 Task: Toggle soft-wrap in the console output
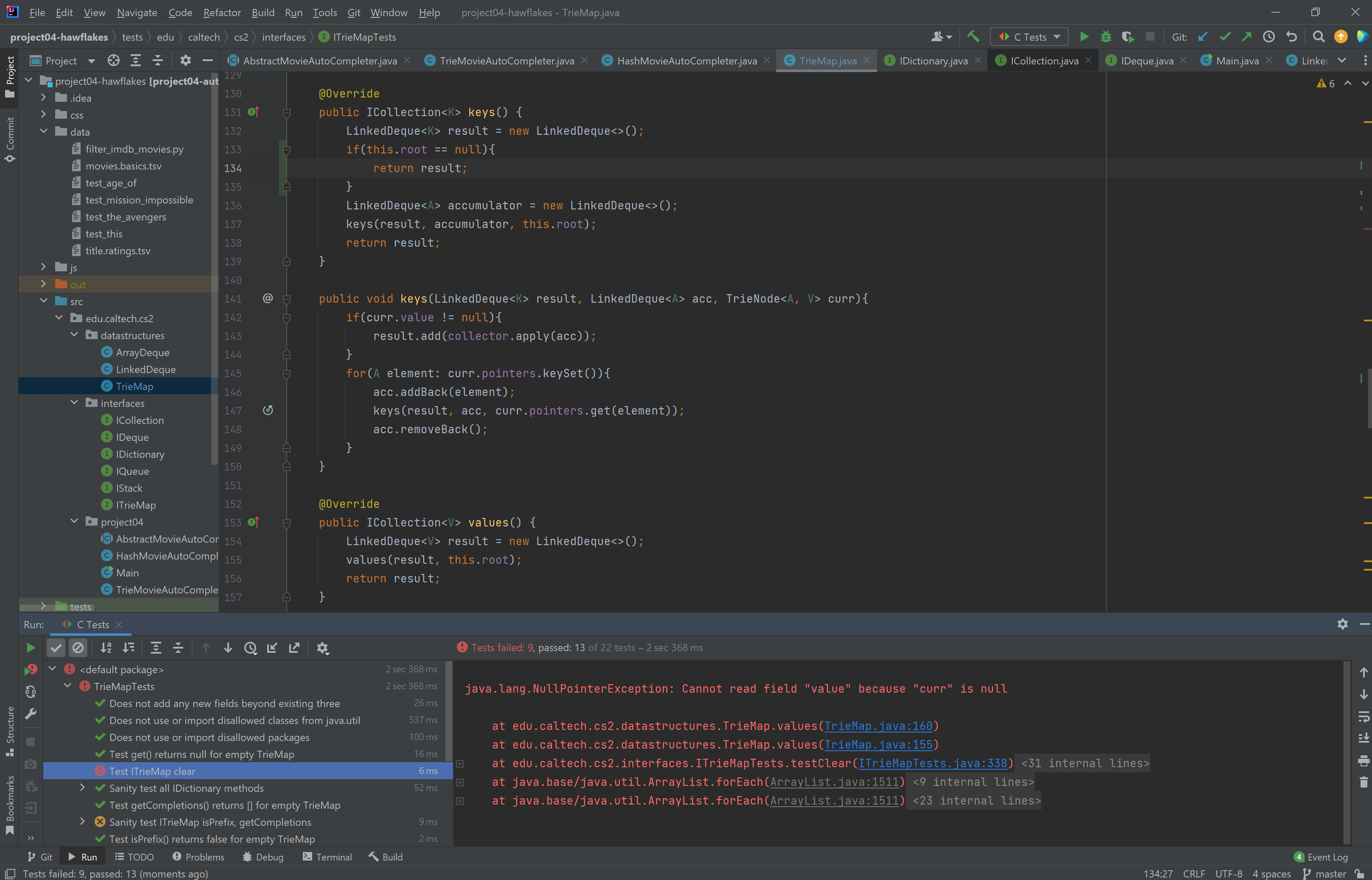1364,716
